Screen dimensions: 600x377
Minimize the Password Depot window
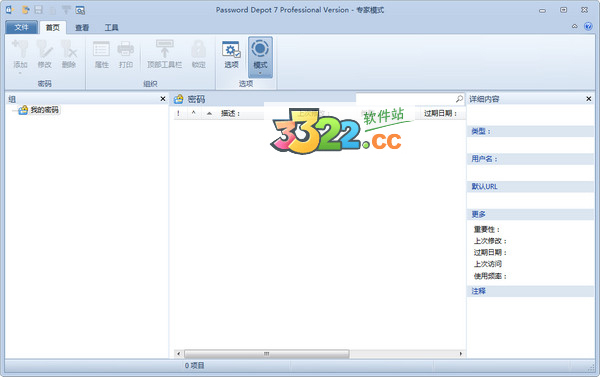(542, 10)
